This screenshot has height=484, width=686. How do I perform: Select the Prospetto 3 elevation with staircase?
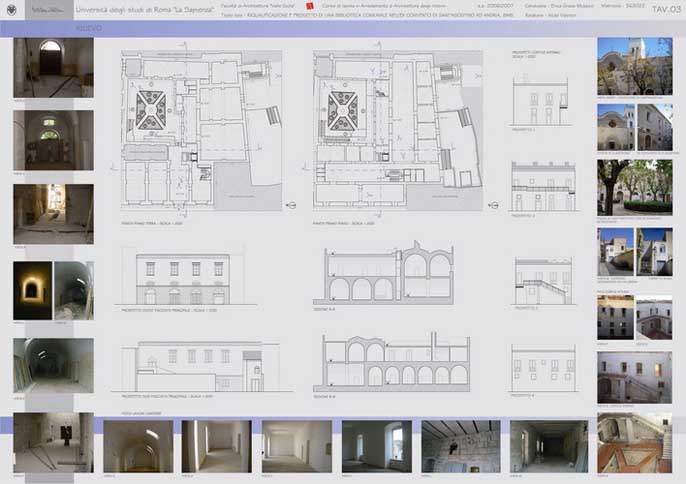[x=544, y=281]
